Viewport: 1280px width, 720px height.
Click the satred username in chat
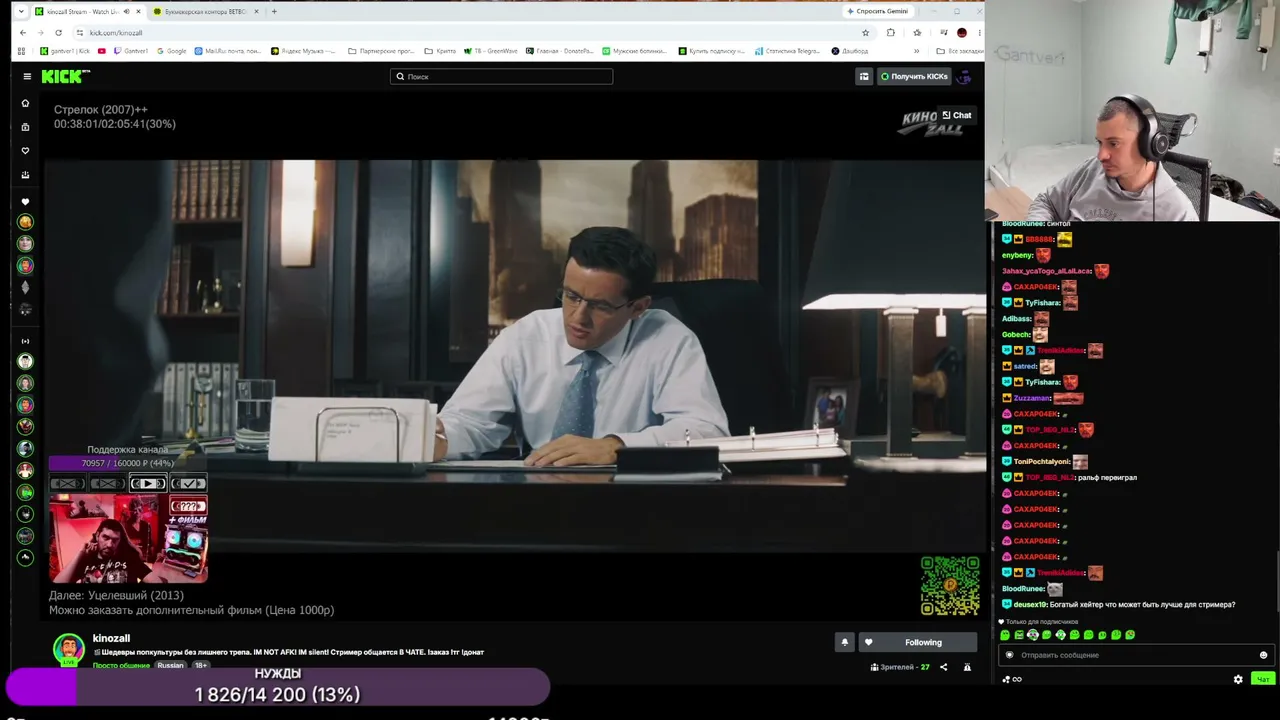(1026, 366)
